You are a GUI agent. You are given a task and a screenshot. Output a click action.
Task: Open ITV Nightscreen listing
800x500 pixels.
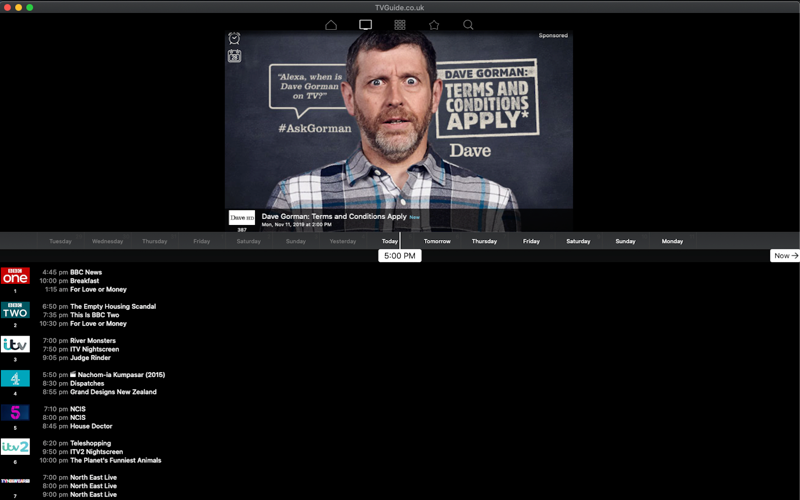94,349
